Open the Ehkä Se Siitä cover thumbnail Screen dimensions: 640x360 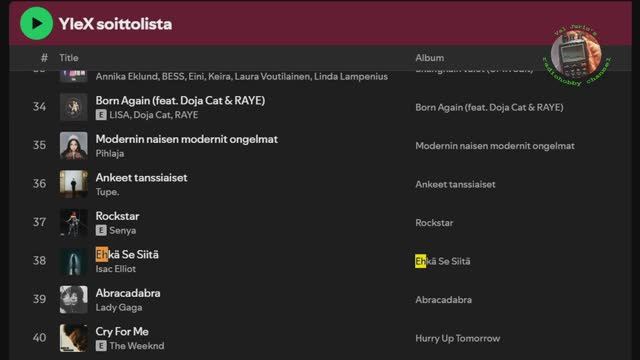[73, 261]
